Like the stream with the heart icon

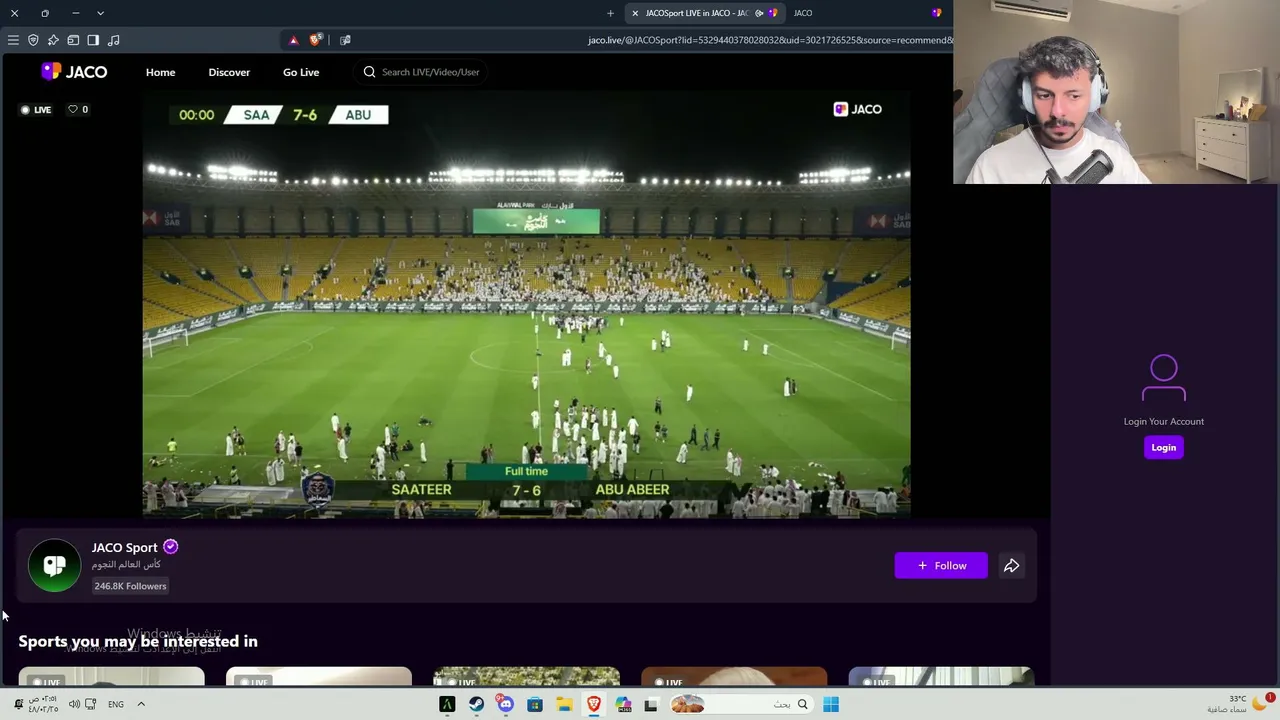(x=73, y=109)
